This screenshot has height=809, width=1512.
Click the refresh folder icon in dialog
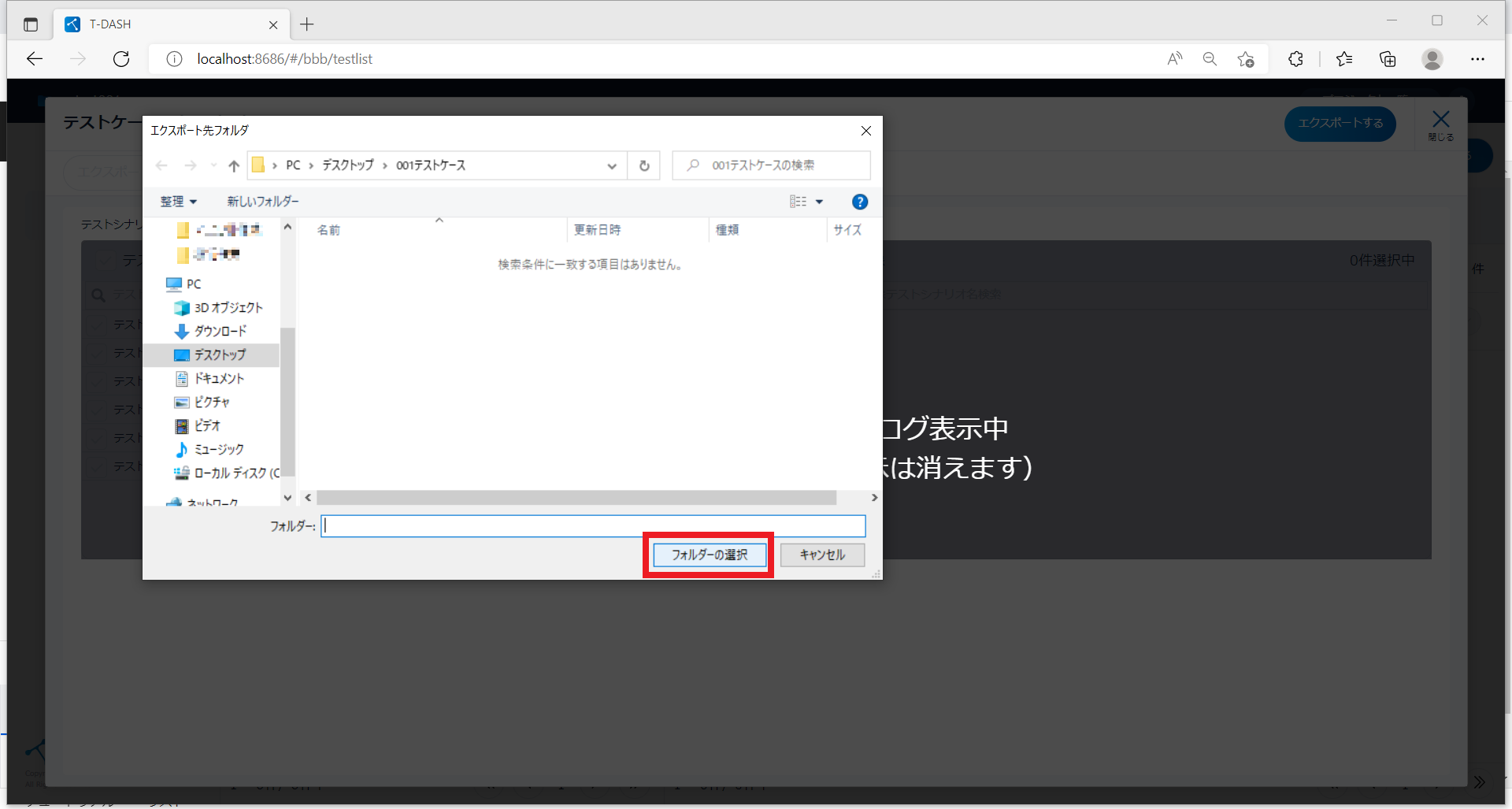click(644, 165)
